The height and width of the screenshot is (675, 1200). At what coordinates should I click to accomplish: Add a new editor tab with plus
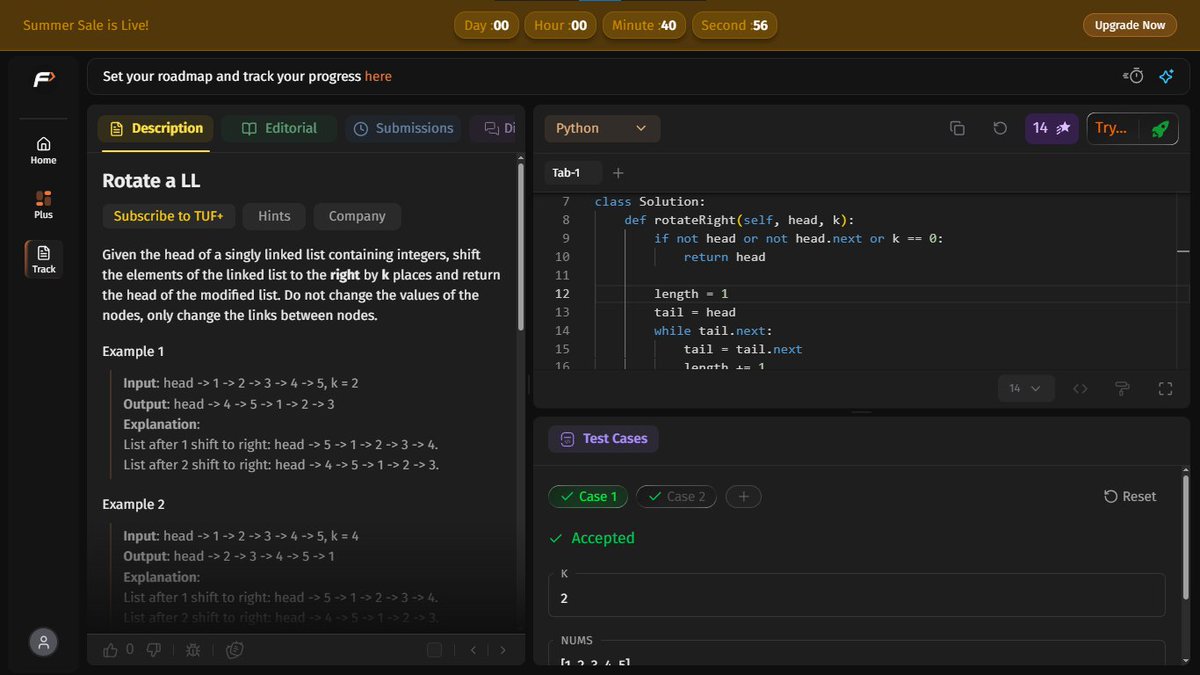[x=618, y=173]
